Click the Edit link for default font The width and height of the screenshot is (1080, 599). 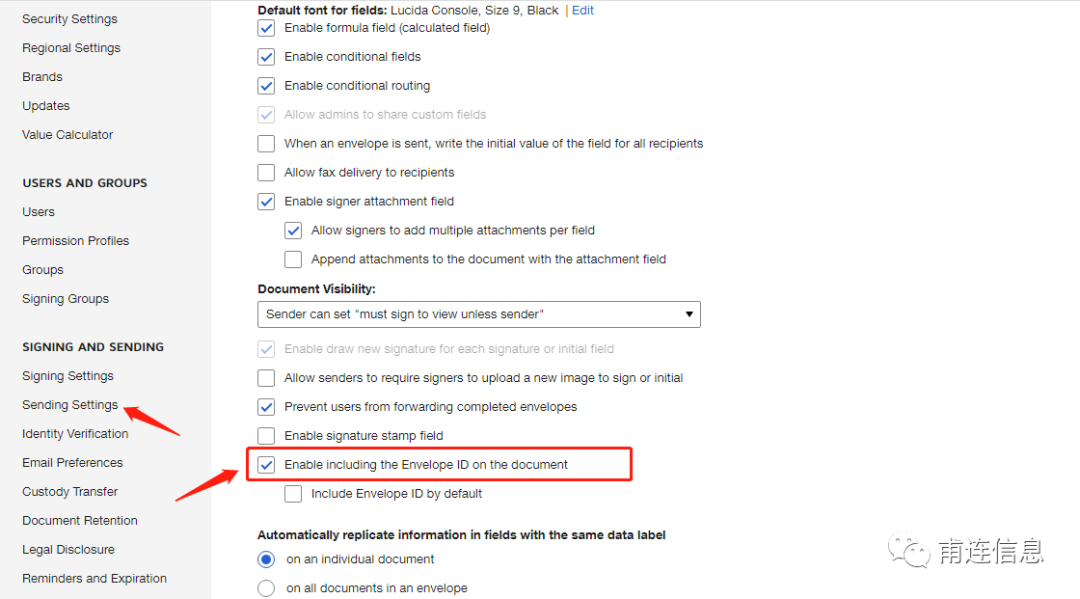coord(582,10)
